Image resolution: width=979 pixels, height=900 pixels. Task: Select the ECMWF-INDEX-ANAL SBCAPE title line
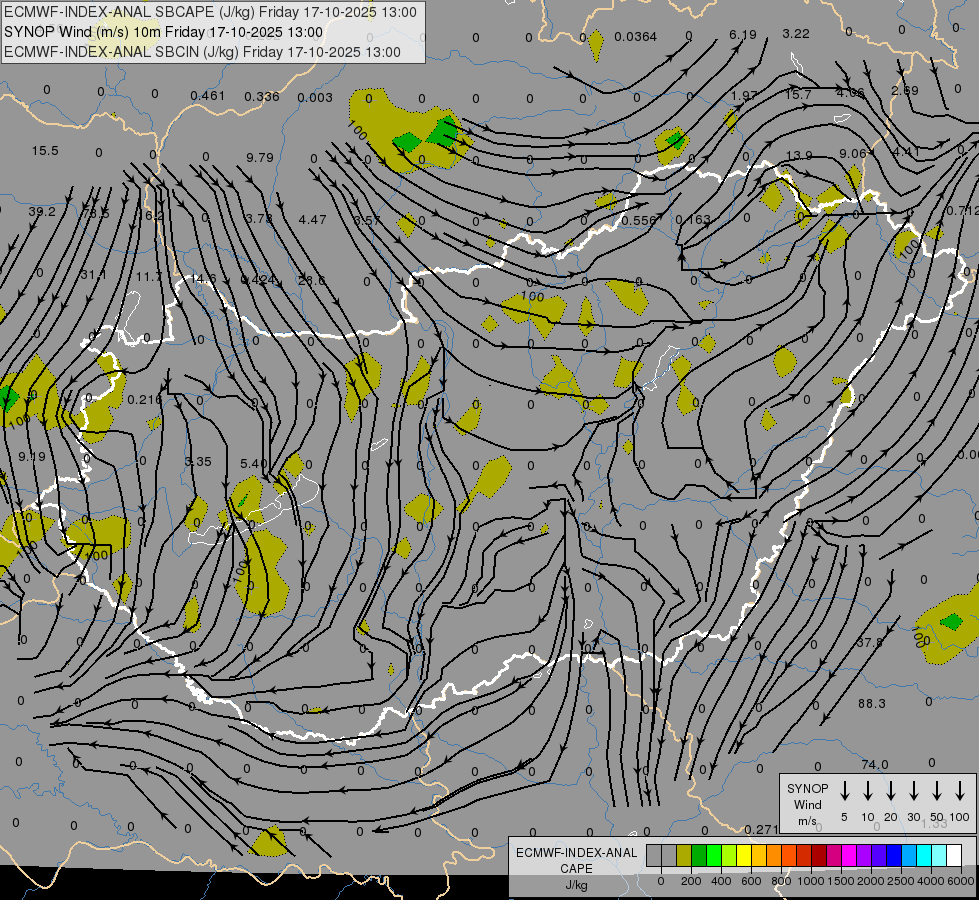click(x=210, y=12)
